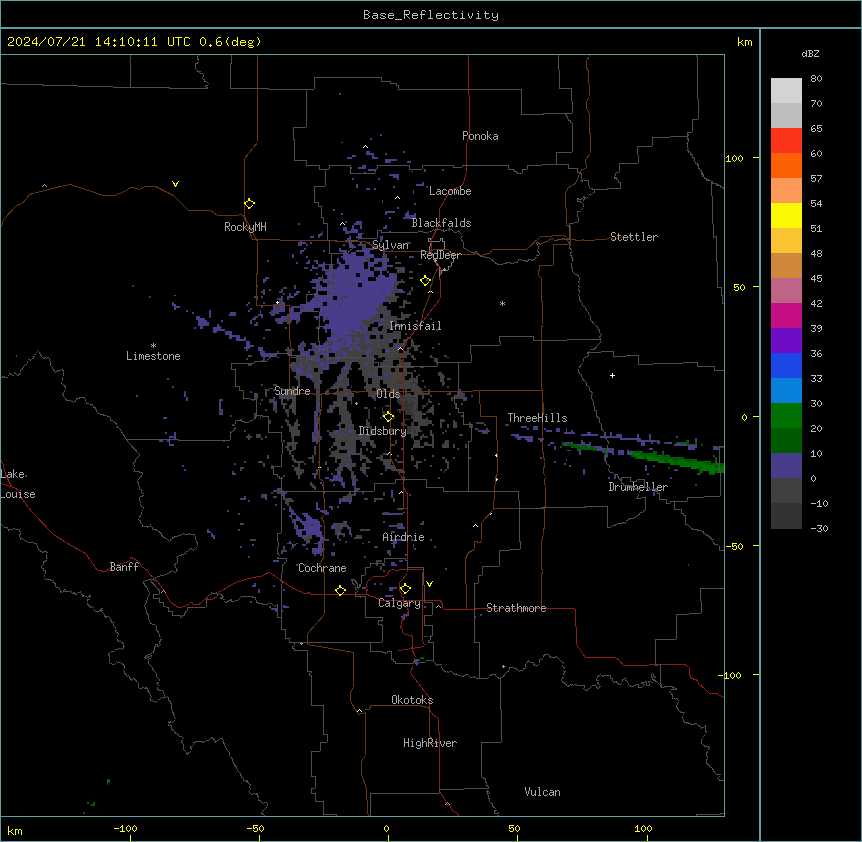Select the RockyMH map label
This screenshot has height=842, width=862.
coord(245,227)
